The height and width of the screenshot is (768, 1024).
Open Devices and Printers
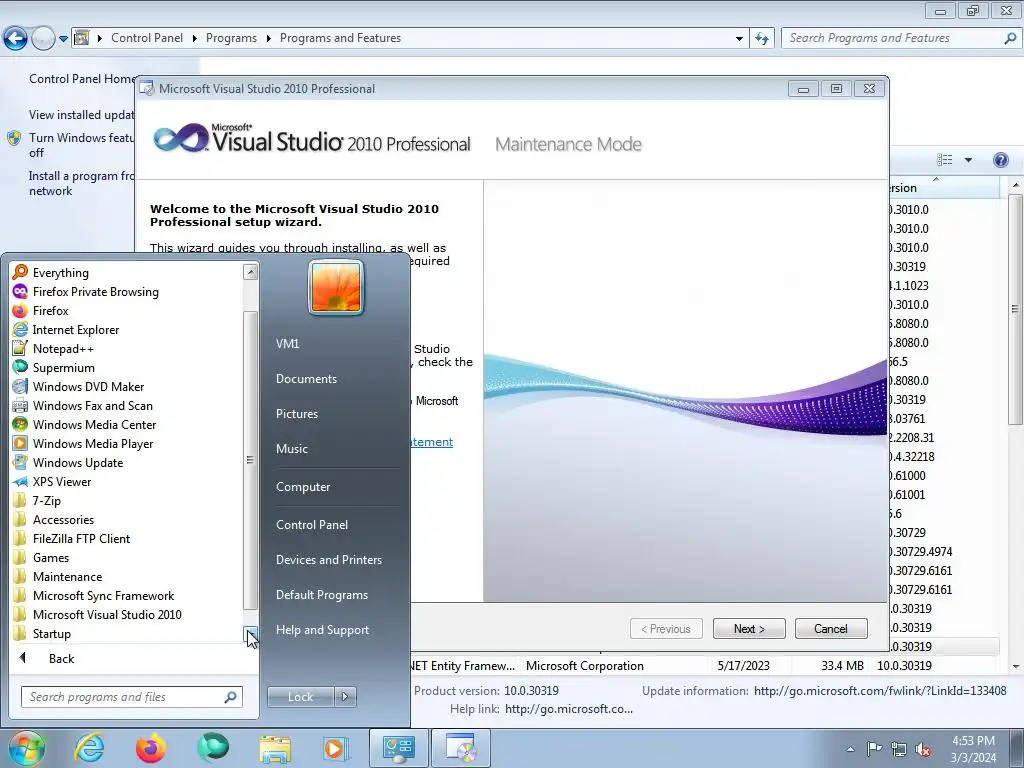point(329,560)
